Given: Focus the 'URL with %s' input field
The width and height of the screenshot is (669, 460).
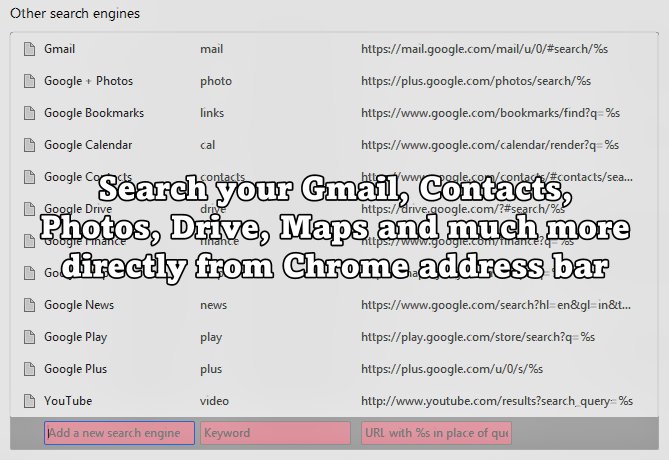Looking at the screenshot, I should [x=436, y=433].
